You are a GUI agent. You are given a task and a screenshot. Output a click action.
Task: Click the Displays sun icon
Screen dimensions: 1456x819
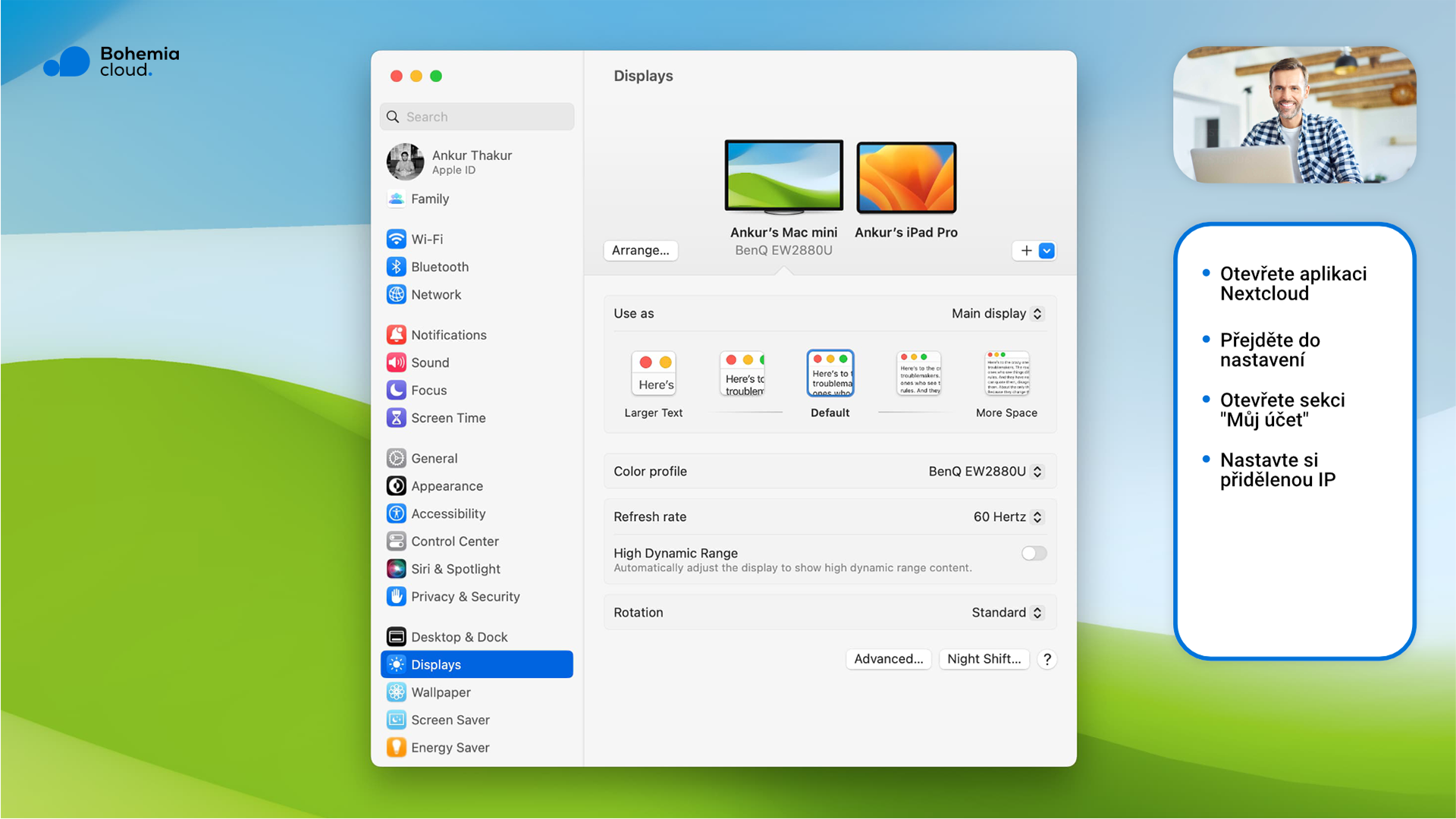click(x=396, y=664)
